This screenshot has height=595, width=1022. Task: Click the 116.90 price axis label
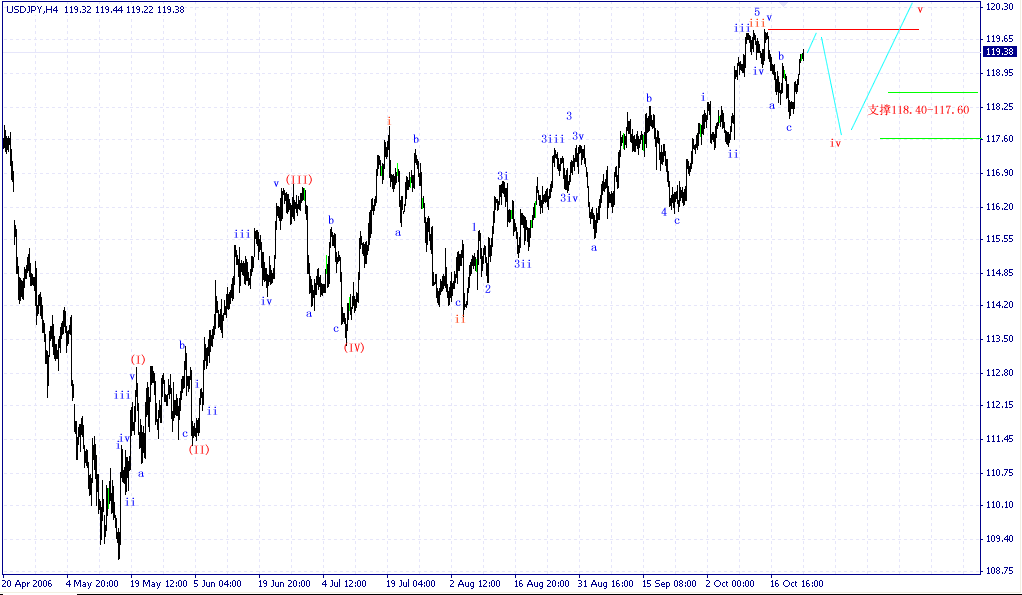click(1000, 173)
